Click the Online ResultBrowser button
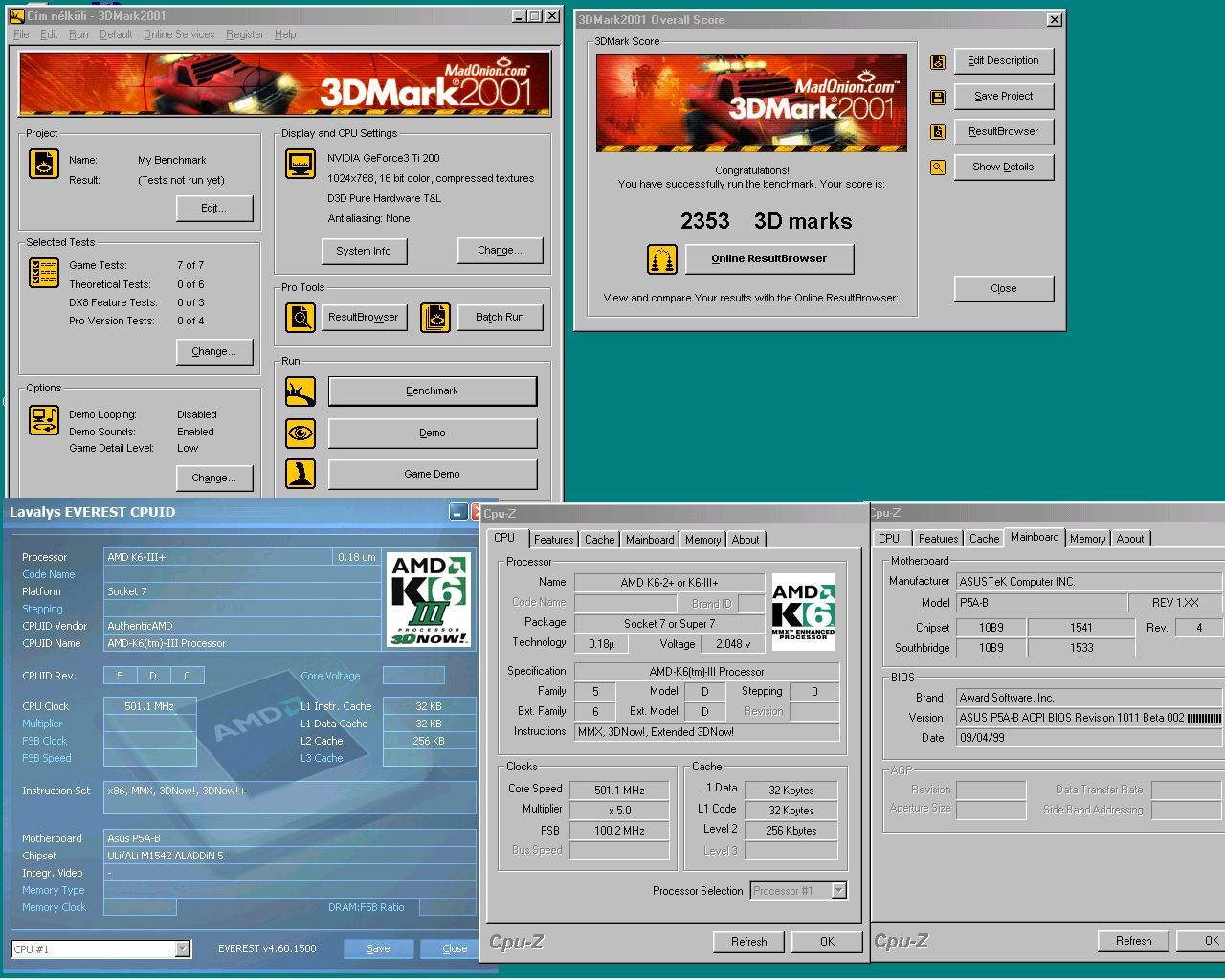This screenshot has width=1225, height=980. tap(769, 258)
